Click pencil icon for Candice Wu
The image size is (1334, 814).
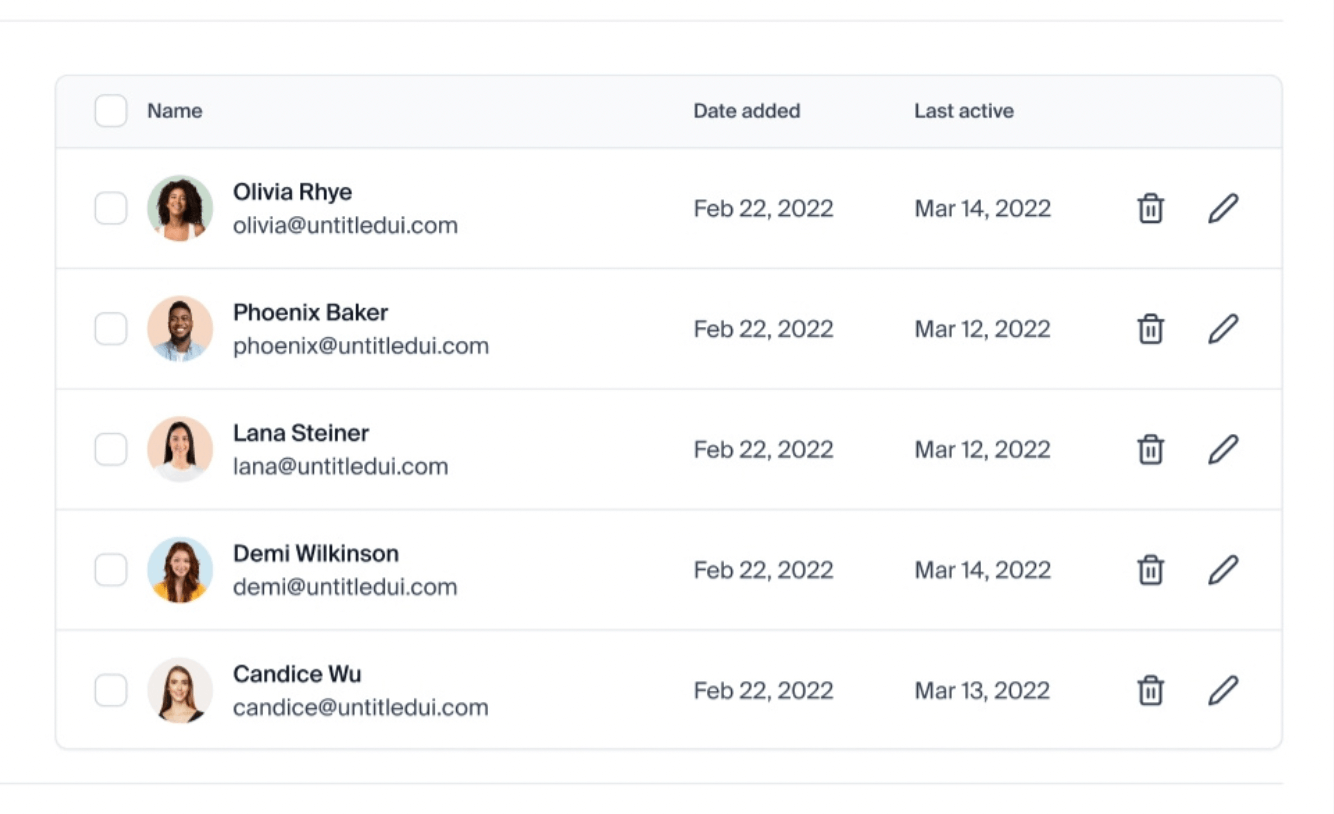coord(1223,690)
